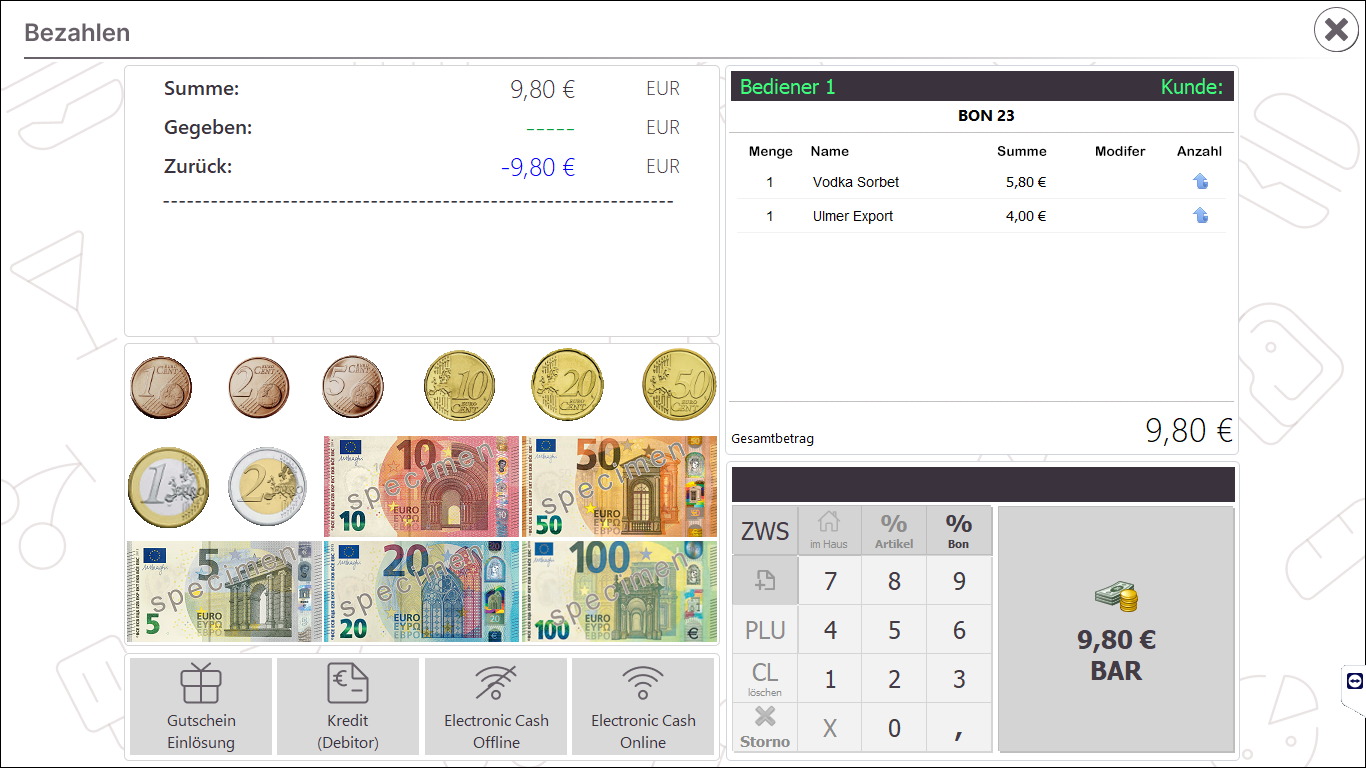Click the Modifer column header
This screenshot has width=1366, height=768.
pyautogui.click(x=1120, y=152)
